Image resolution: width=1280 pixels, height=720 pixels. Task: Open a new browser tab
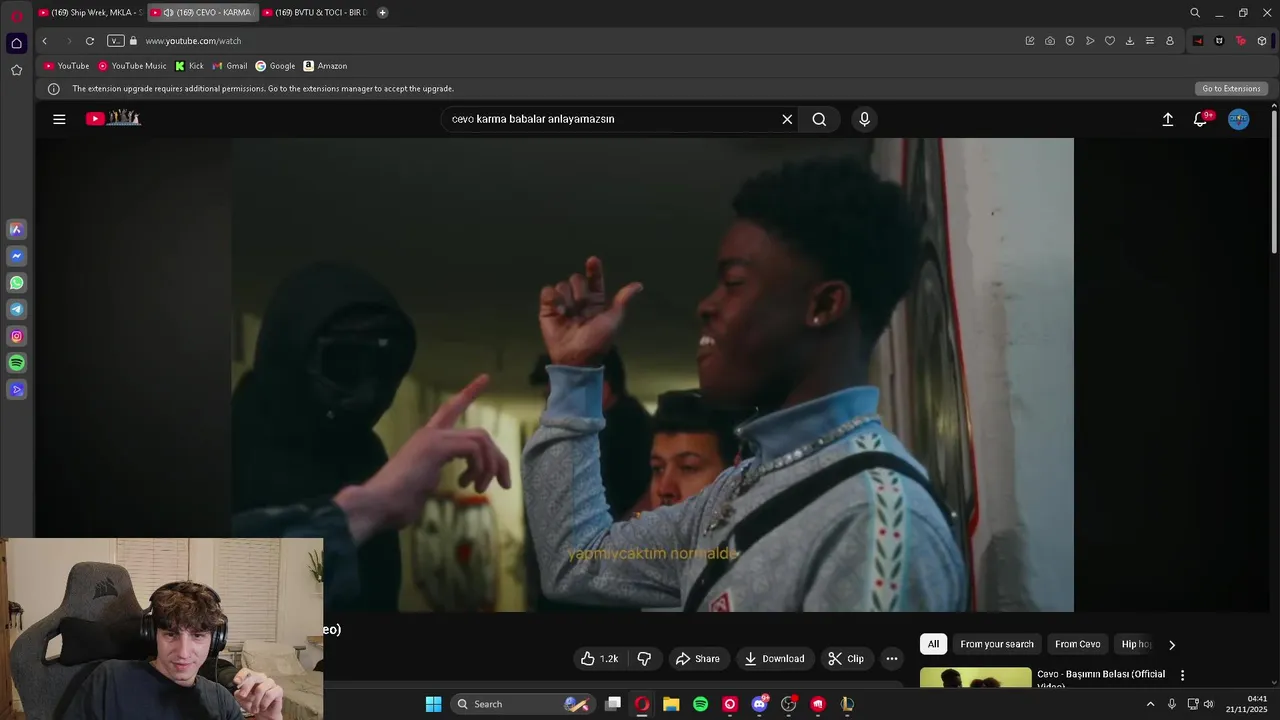click(382, 13)
